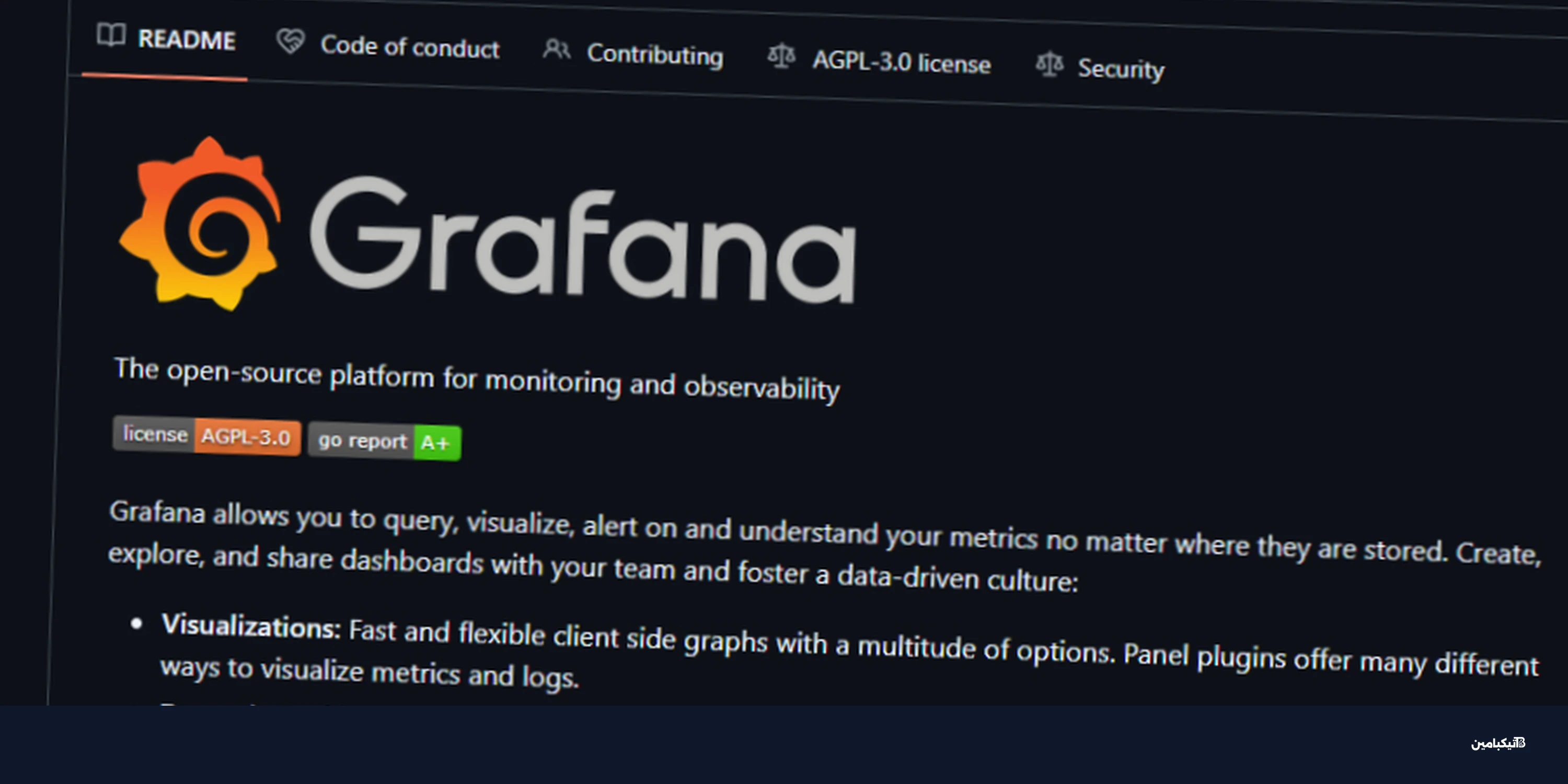Click 'ways to visualize metrics and logs.'

(x=370, y=673)
